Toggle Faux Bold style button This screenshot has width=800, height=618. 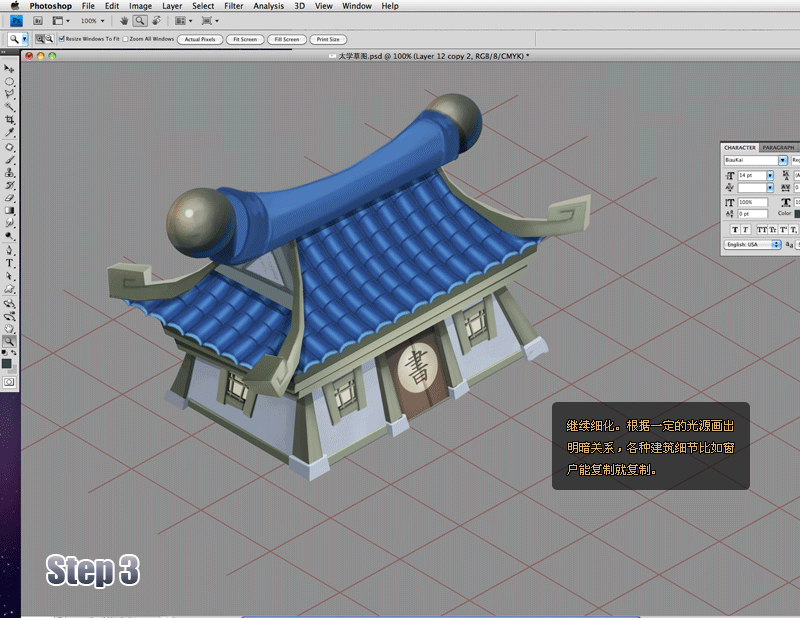[735, 230]
